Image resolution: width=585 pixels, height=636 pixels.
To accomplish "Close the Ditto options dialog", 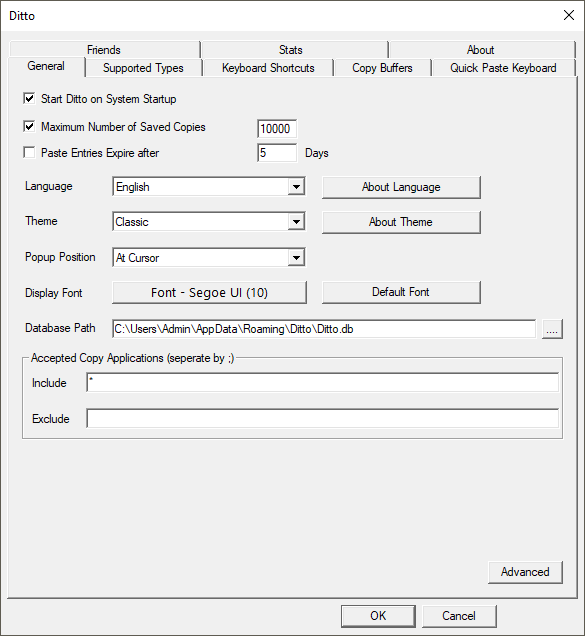I will (x=569, y=15).
